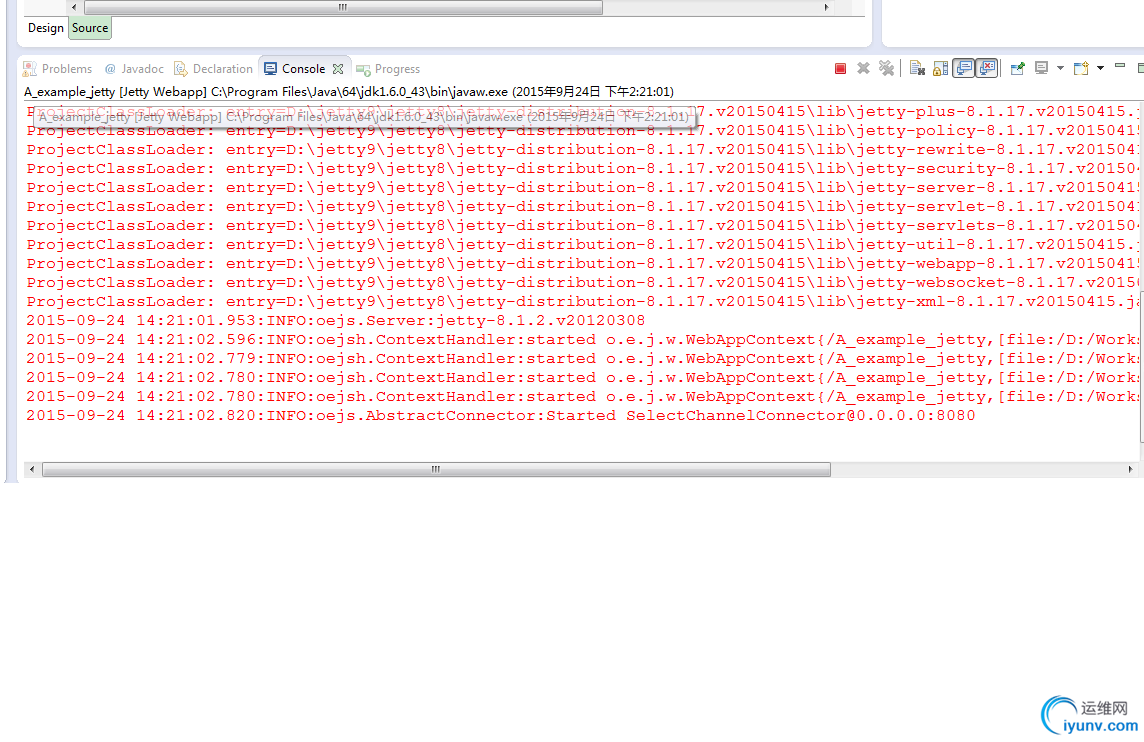
Task: Toggle show console on standard error
Action: click(x=987, y=69)
